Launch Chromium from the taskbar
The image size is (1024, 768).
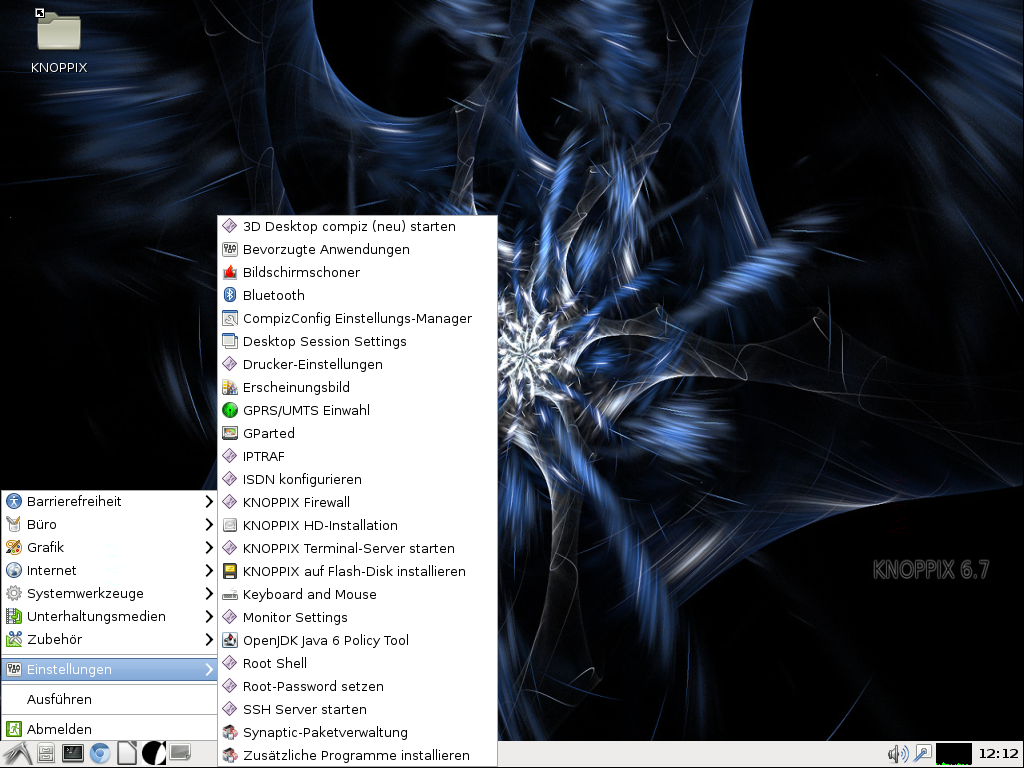coord(99,753)
